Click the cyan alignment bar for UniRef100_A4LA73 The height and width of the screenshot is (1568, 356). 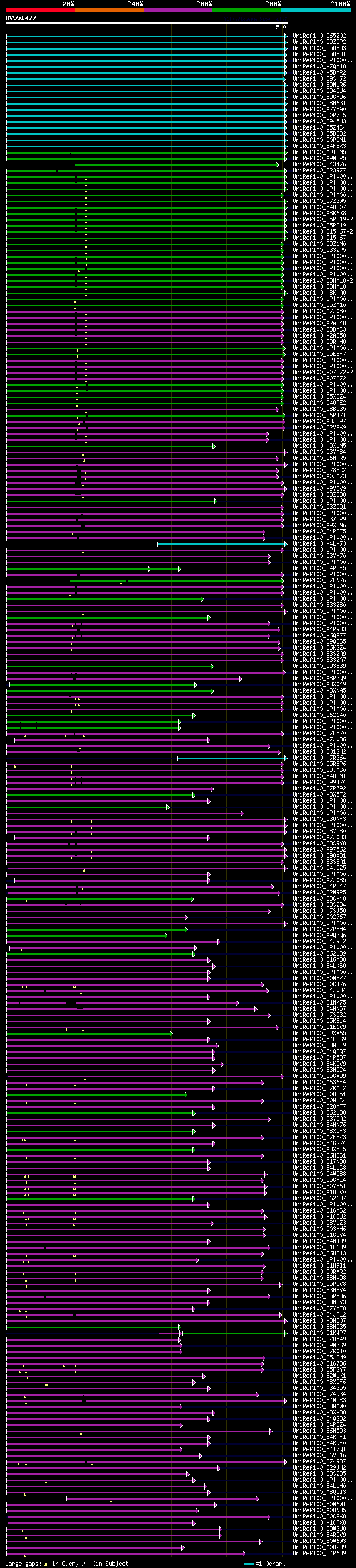pyautogui.click(x=222, y=544)
